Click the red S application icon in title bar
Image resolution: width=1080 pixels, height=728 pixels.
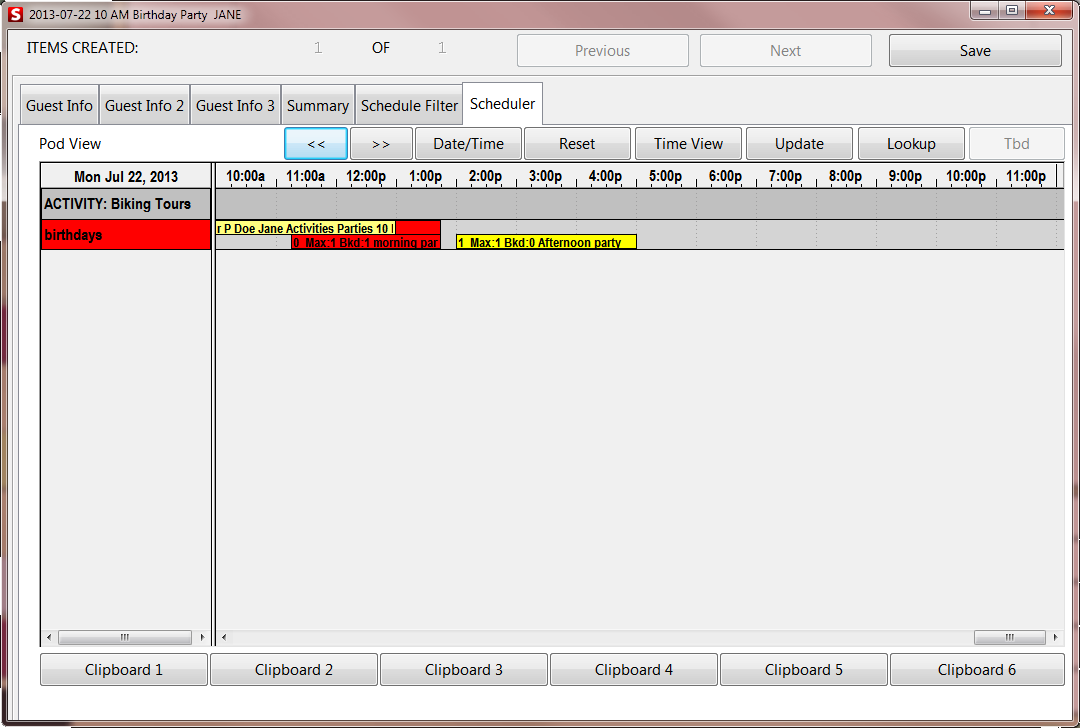(15, 14)
